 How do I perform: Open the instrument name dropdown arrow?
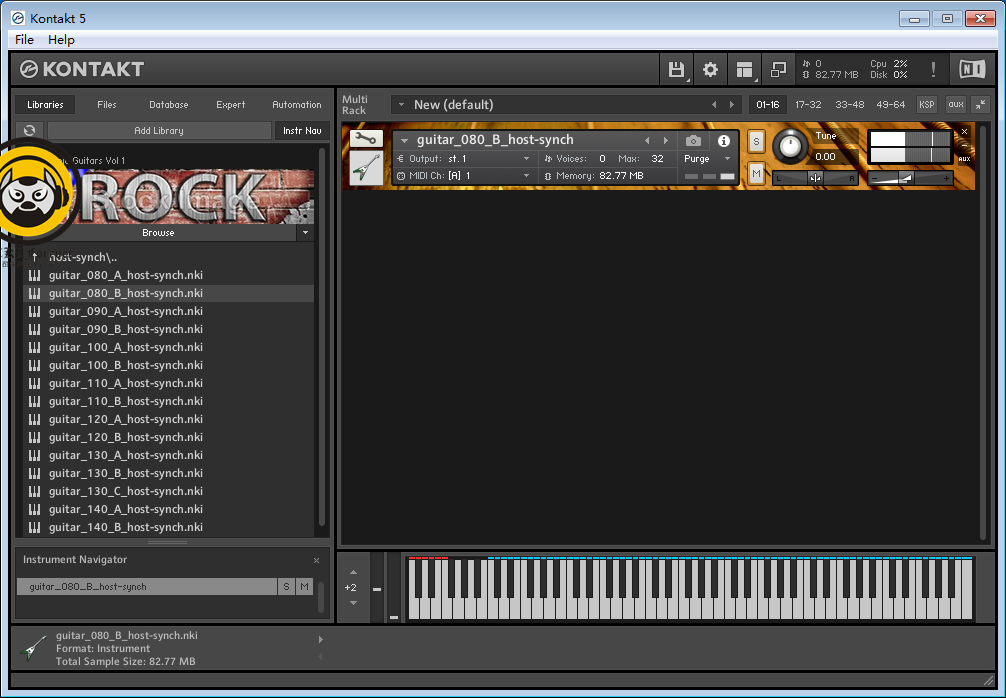pos(404,140)
